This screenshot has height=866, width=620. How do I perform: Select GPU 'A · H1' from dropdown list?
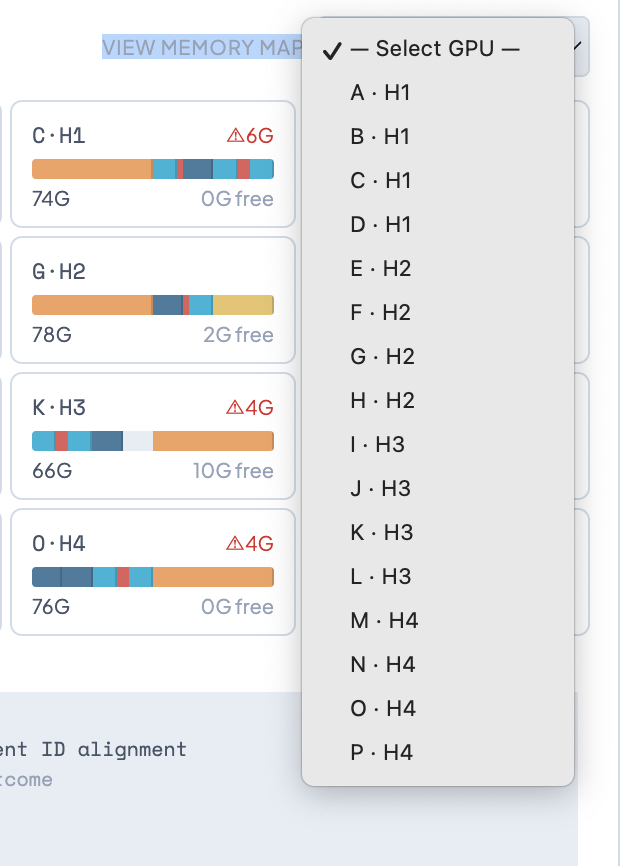pyautogui.click(x=381, y=93)
